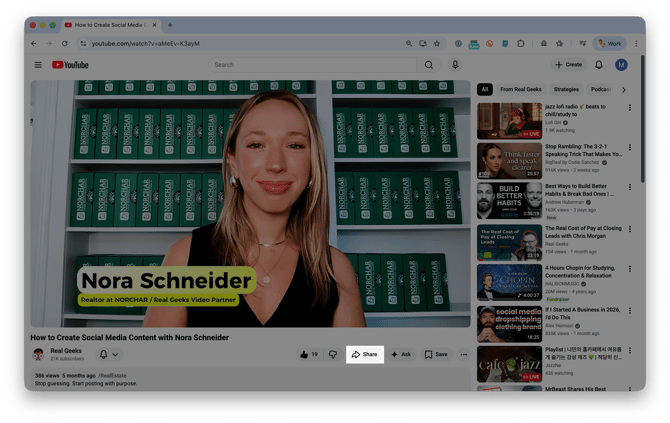Screen dimensions: 670x423
Task: Open options menu for Real Cost video
Action: point(630,229)
